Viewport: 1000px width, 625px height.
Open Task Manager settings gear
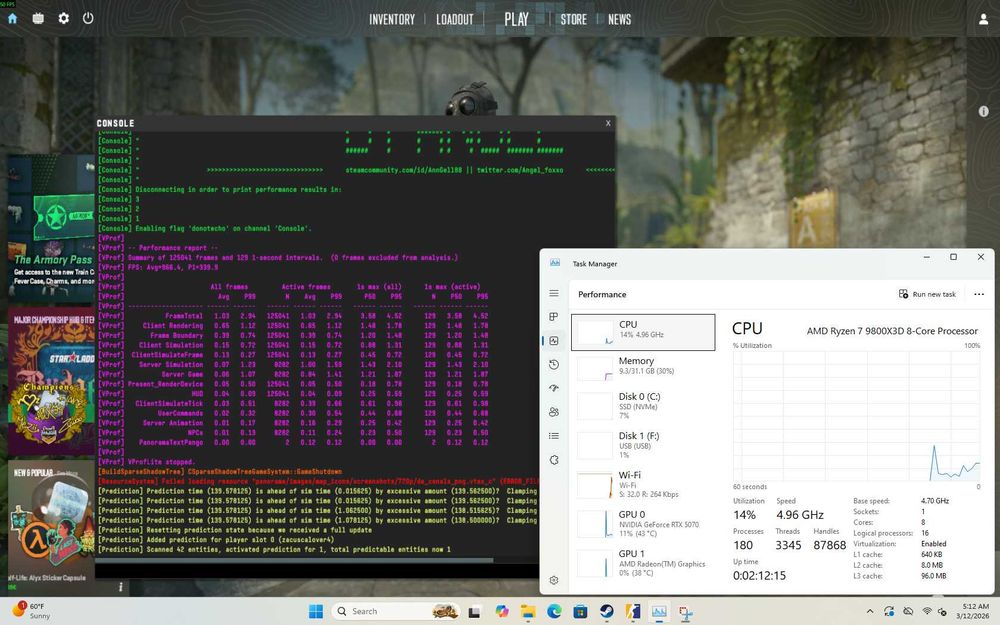[x=554, y=580]
